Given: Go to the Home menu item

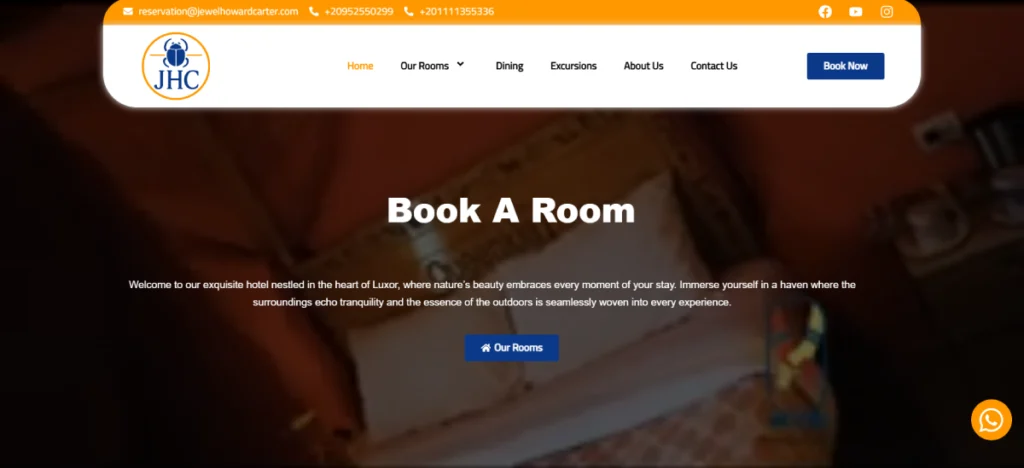Looking at the screenshot, I should tap(360, 66).
